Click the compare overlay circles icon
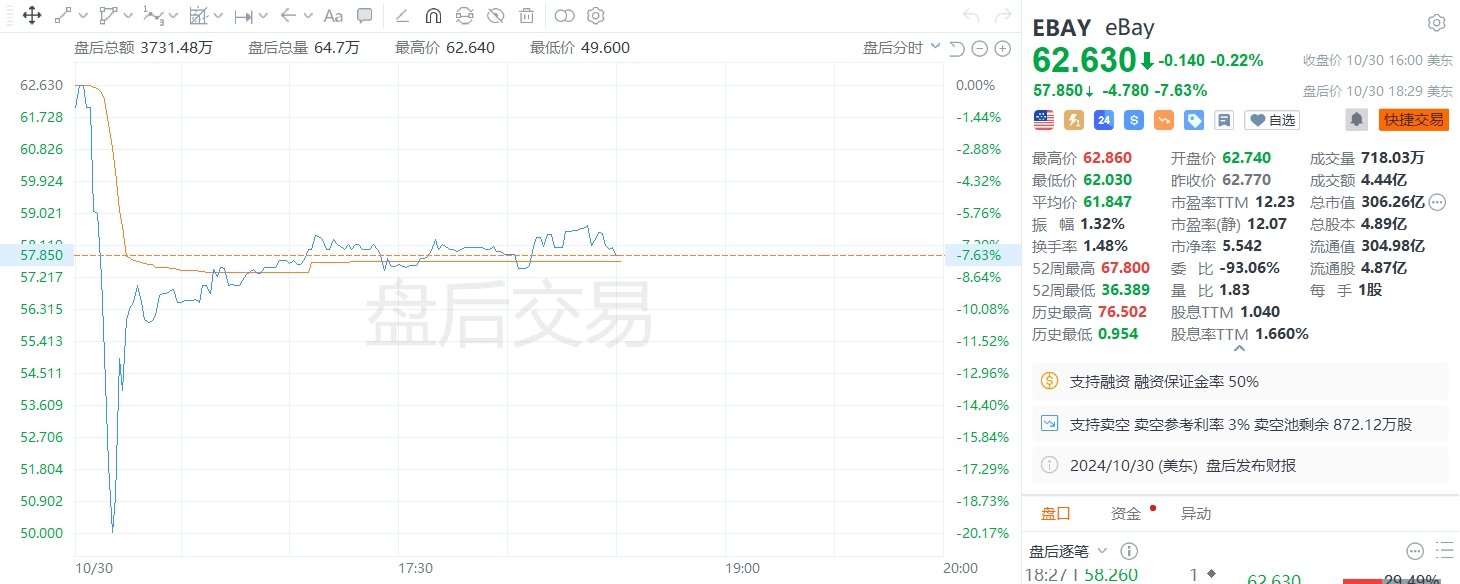 click(x=564, y=16)
